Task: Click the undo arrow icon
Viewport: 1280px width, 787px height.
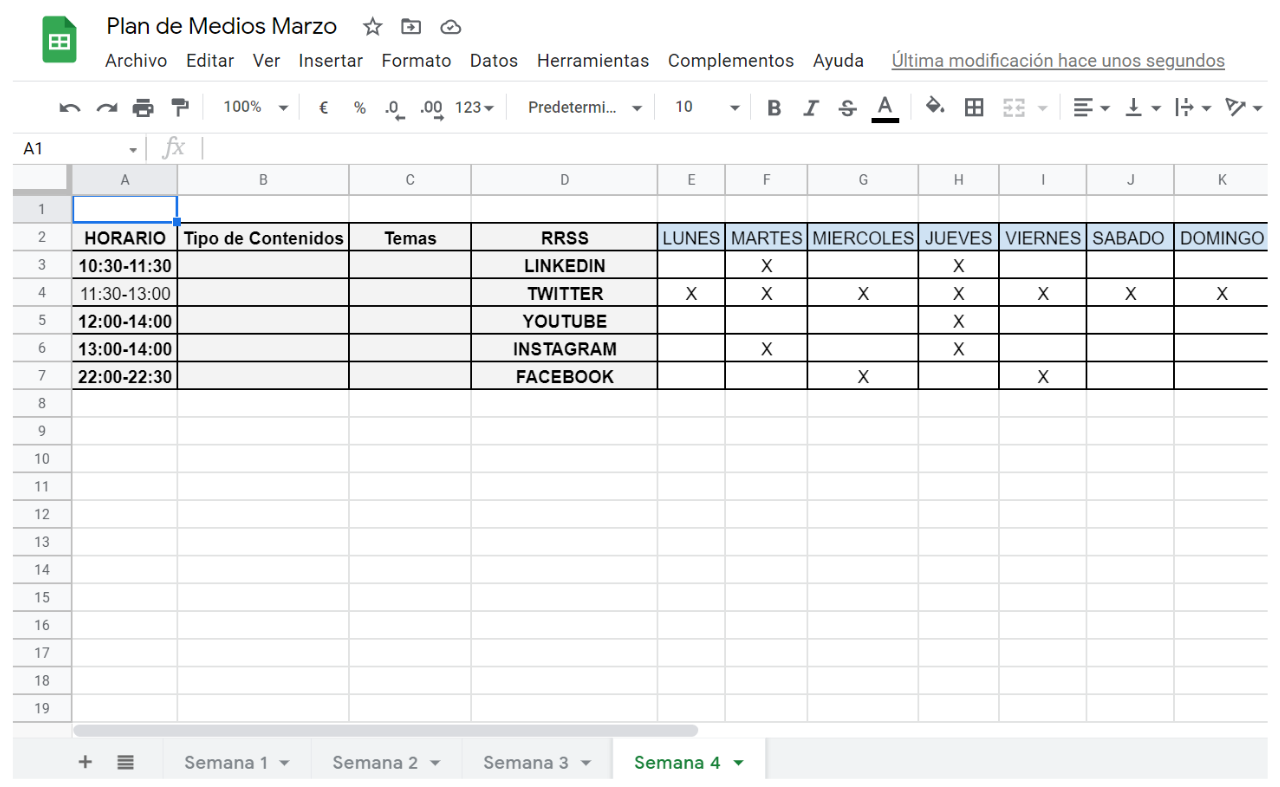Action: tap(69, 108)
